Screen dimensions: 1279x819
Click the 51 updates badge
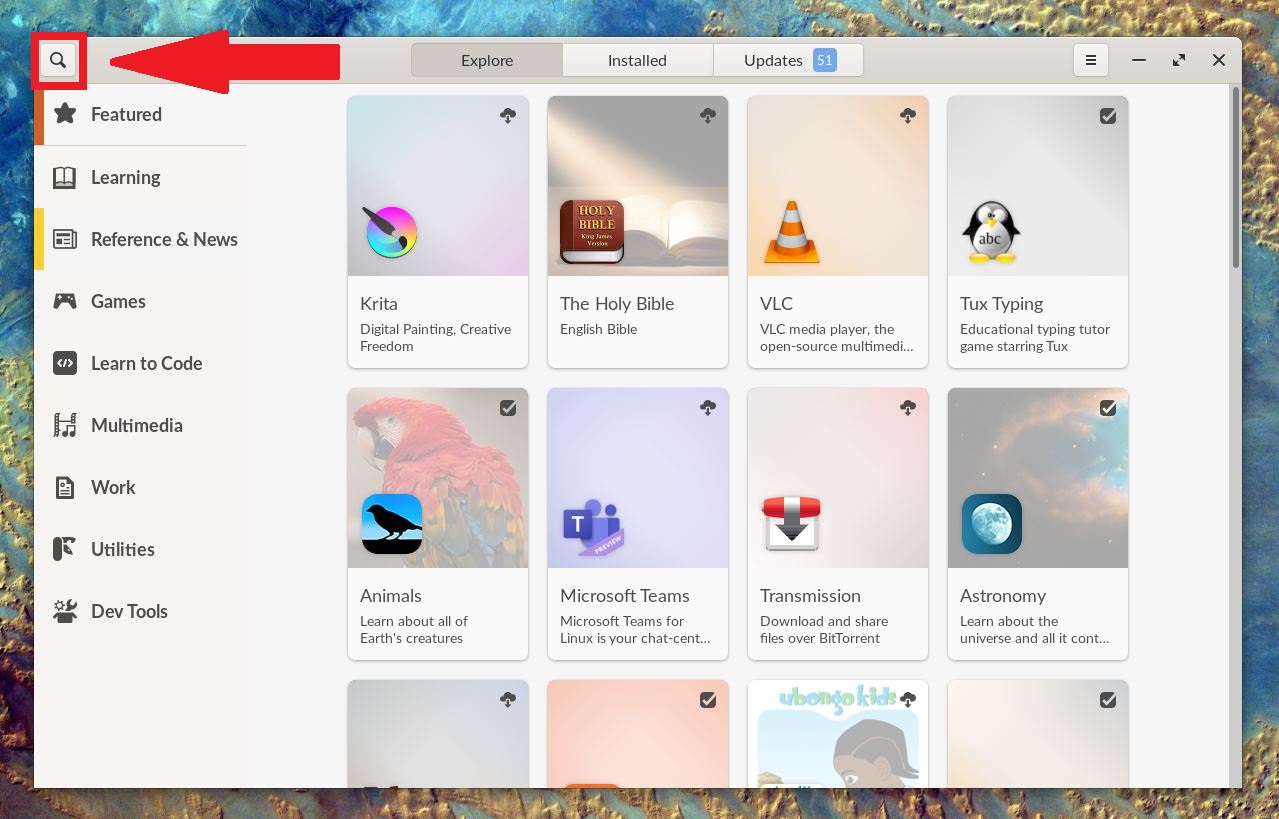click(824, 60)
